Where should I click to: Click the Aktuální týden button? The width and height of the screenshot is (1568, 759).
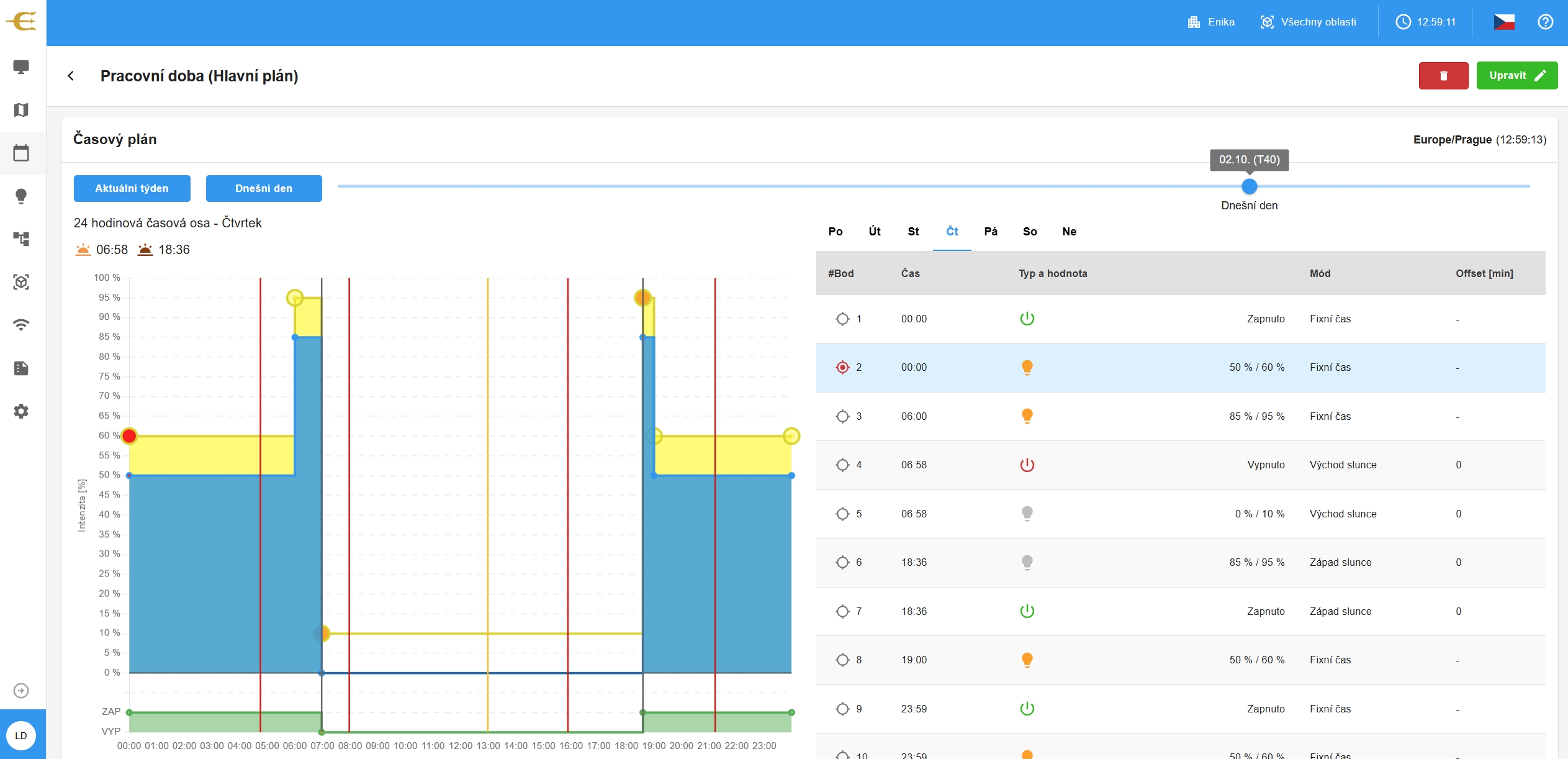(x=132, y=188)
